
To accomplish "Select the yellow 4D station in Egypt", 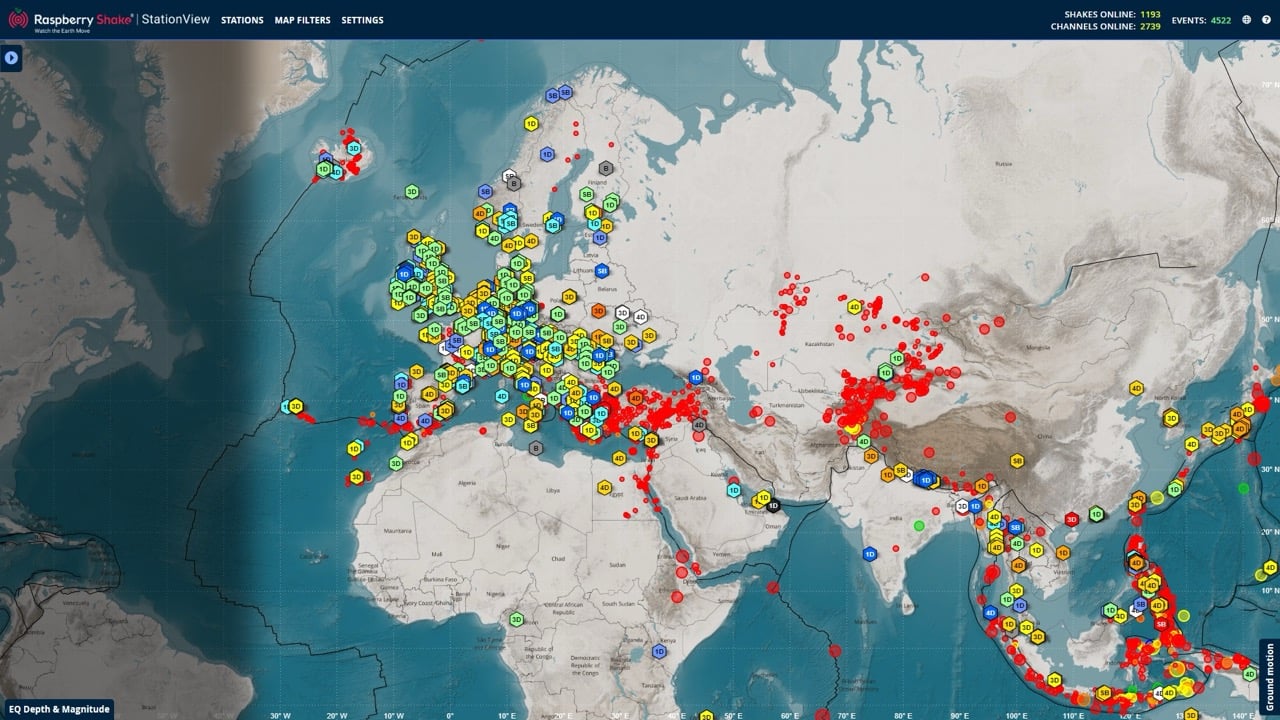I will point(604,487).
